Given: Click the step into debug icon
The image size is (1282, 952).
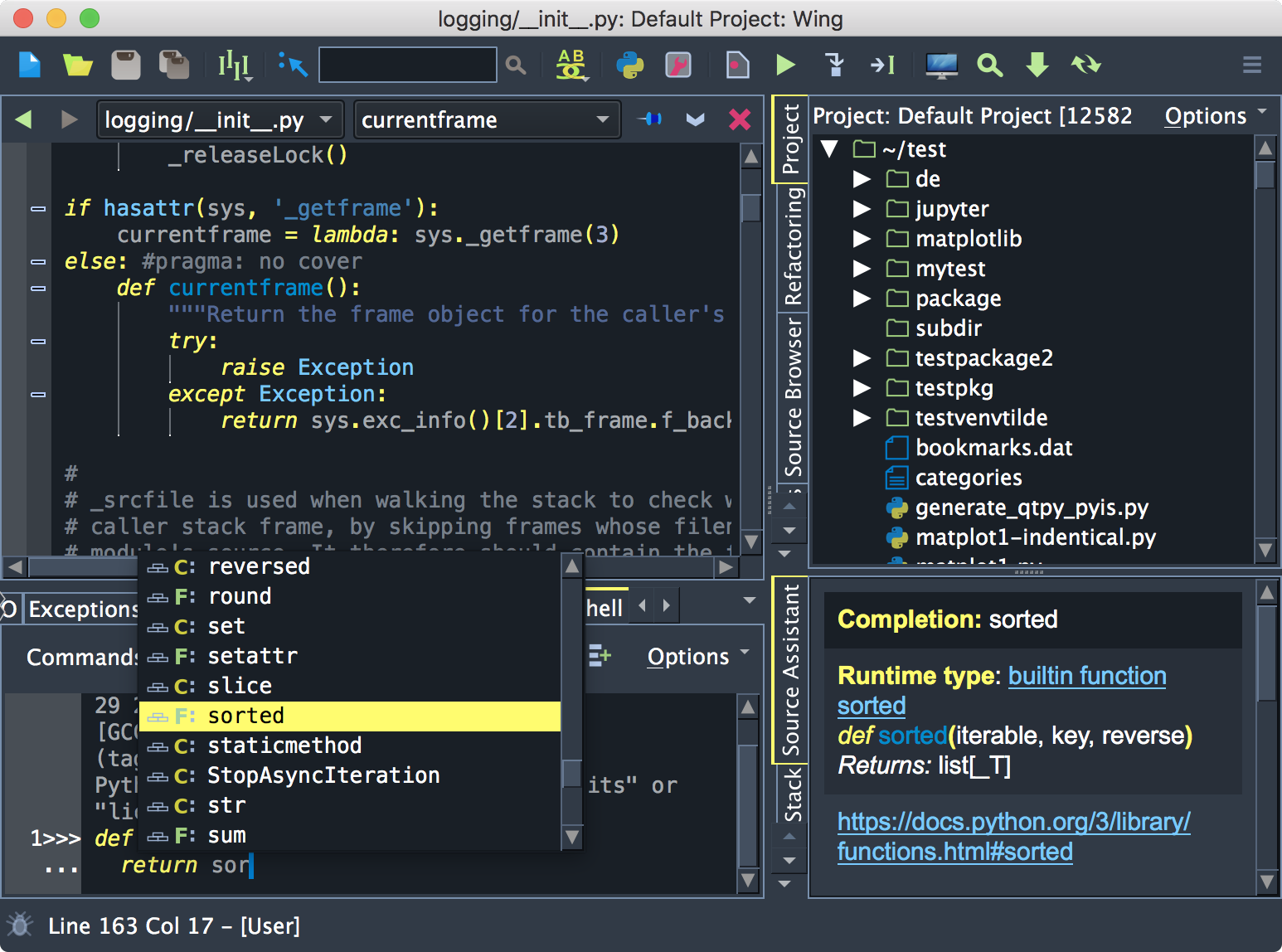Looking at the screenshot, I should (835, 65).
